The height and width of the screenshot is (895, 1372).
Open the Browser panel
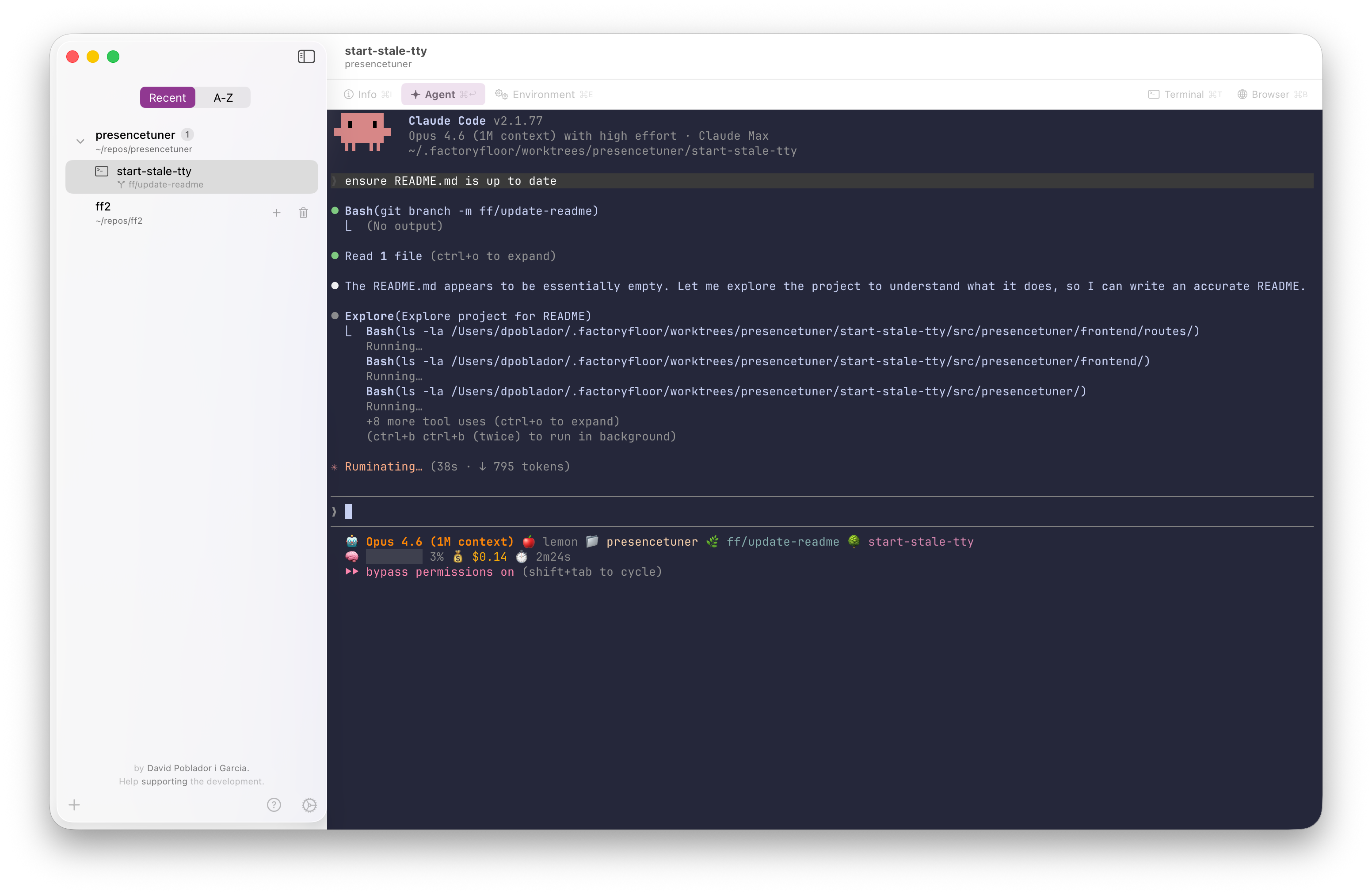point(1271,94)
